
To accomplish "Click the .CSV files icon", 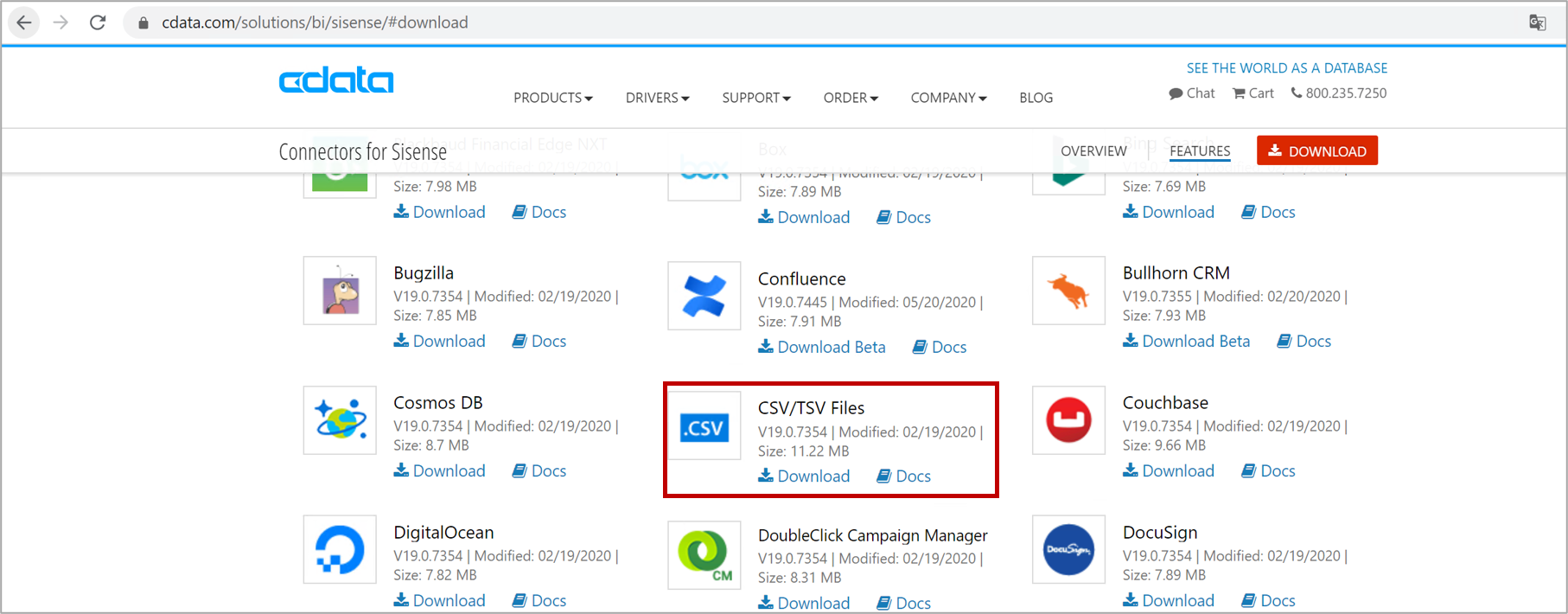I will (x=704, y=426).
